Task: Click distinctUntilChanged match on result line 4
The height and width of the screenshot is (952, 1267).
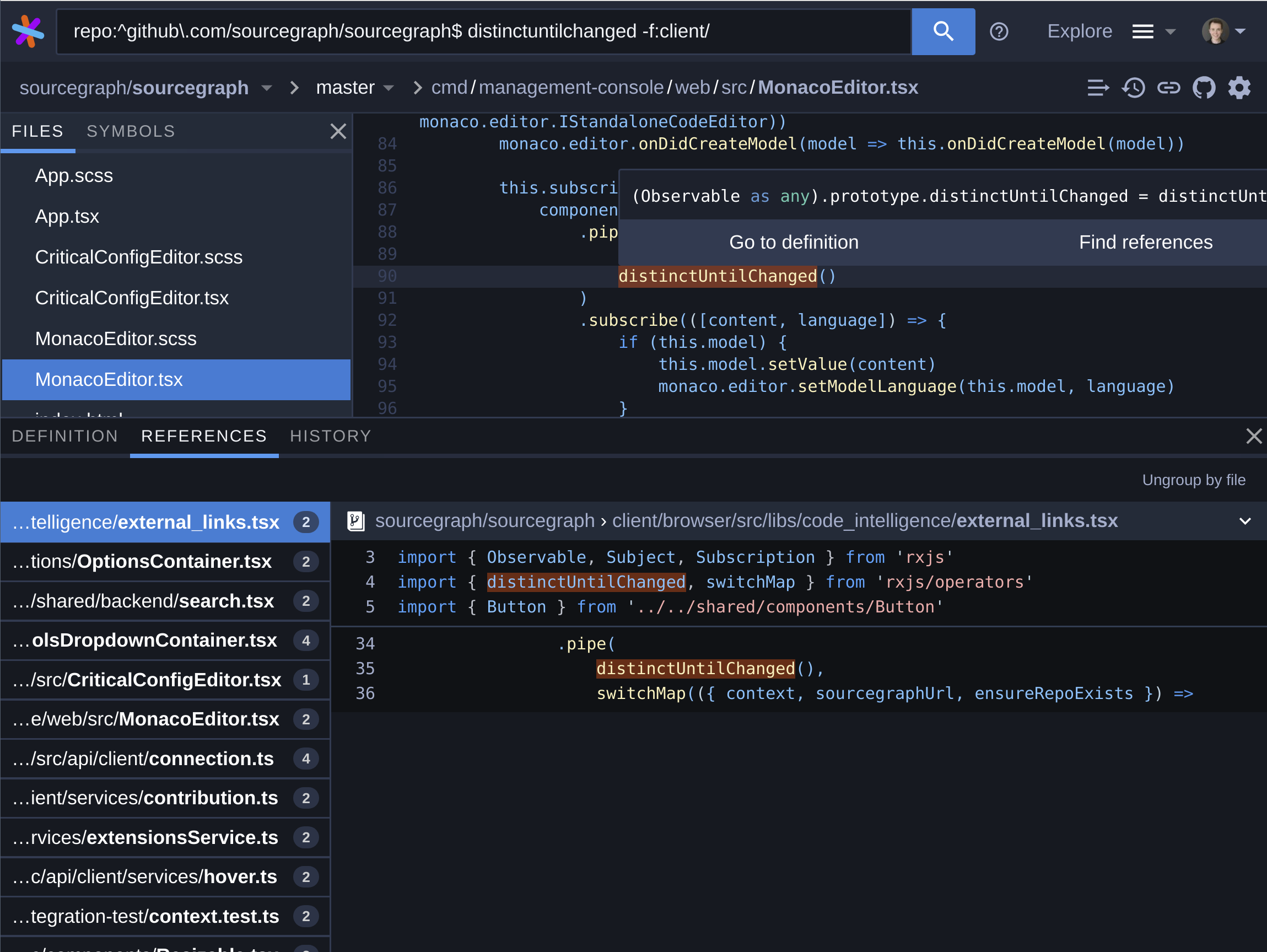Action: pos(586,582)
